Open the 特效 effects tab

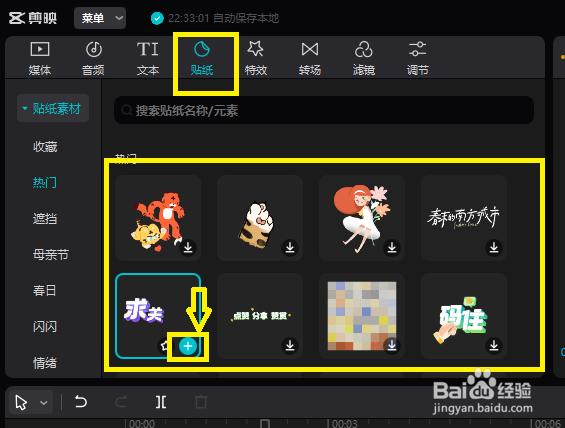point(256,58)
